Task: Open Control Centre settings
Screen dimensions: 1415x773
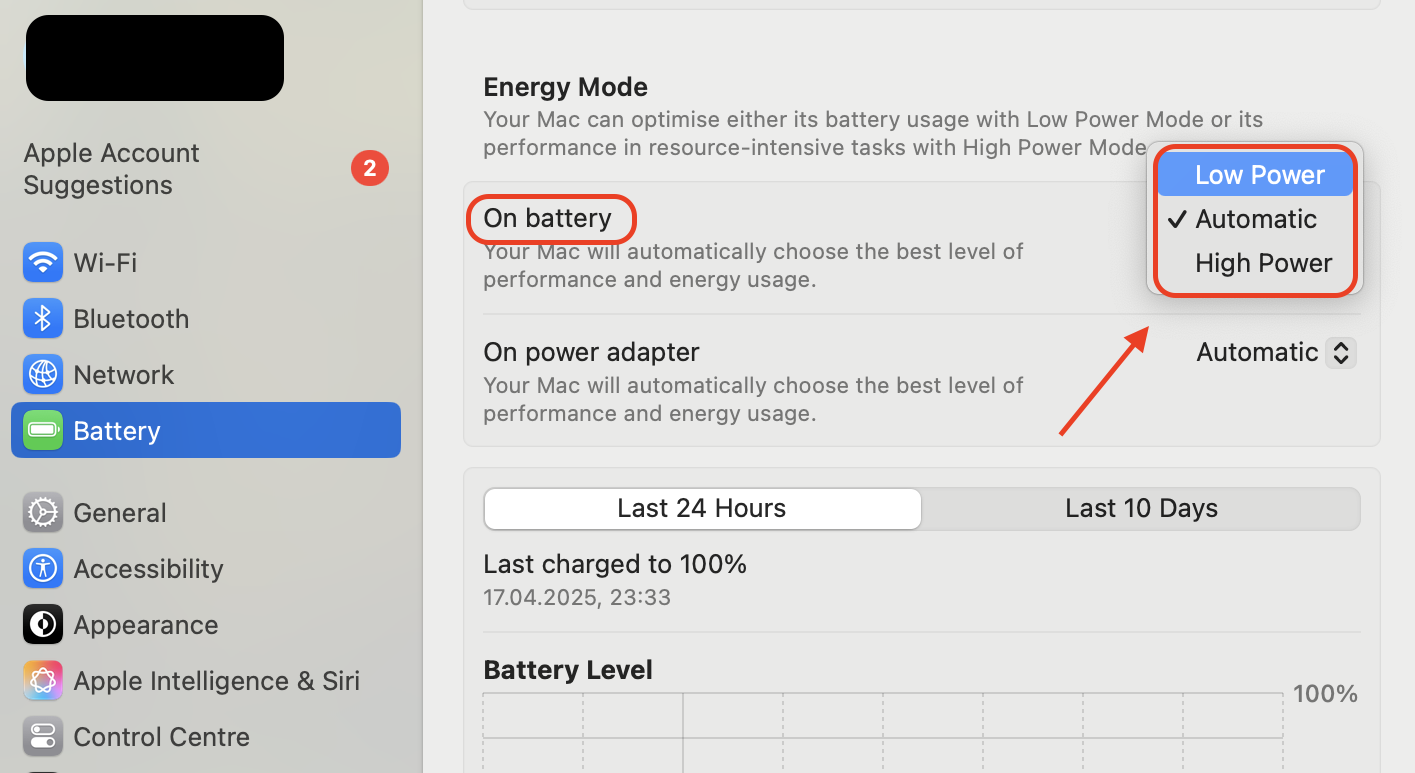Action: click(42, 736)
